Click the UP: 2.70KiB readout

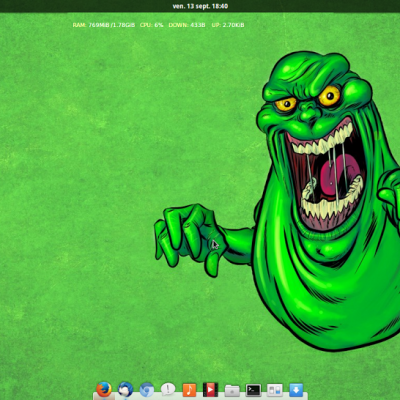(228, 25)
